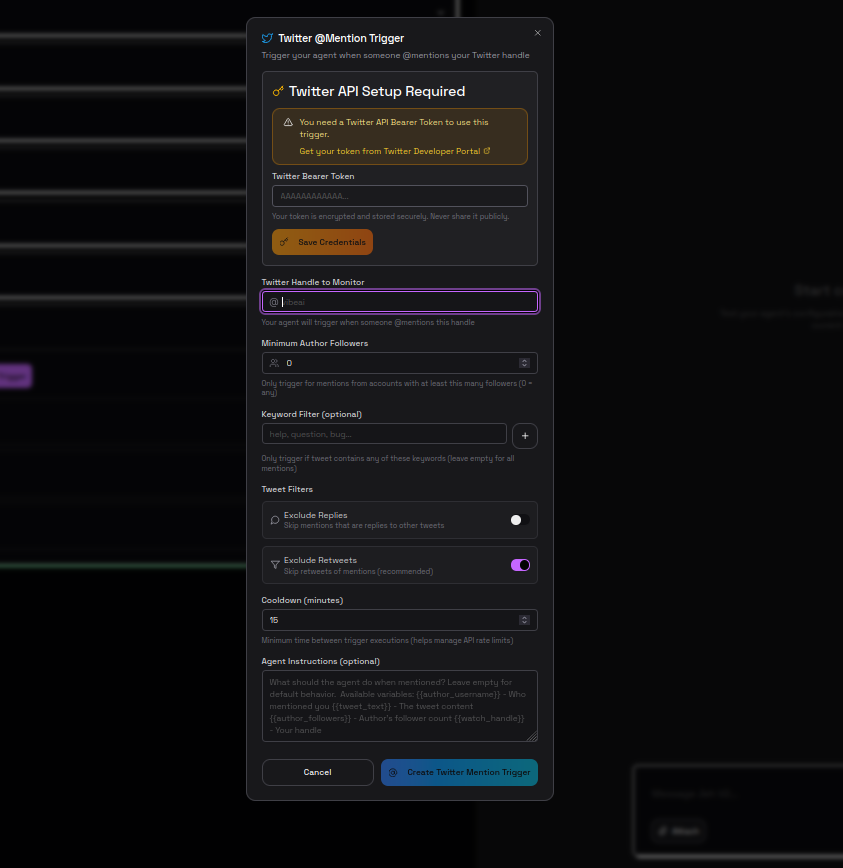The image size is (843, 868).
Task: Click the 'Agent Instructions (optional)' label
Action: (x=320, y=662)
